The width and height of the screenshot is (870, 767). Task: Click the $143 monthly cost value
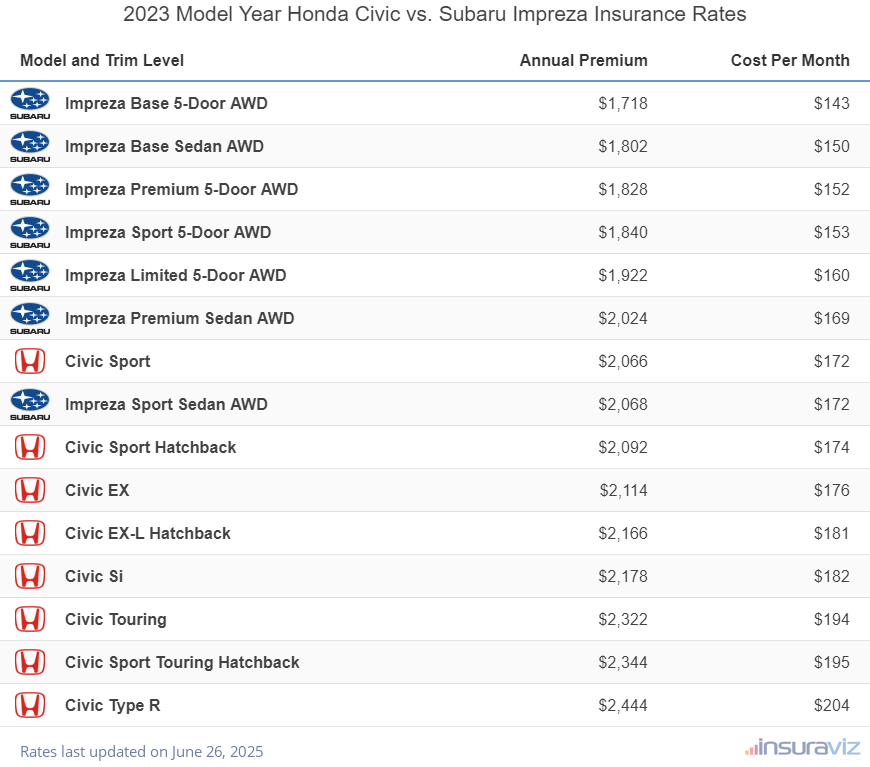click(832, 104)
